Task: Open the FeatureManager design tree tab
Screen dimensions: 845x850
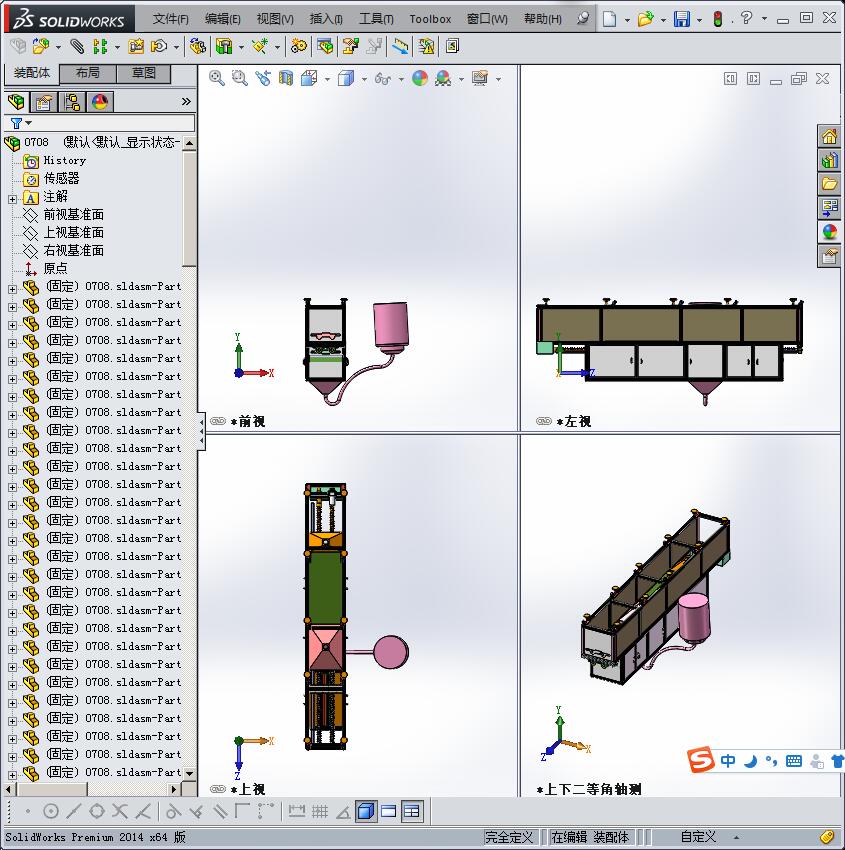Action: click(x=16, y=102)
